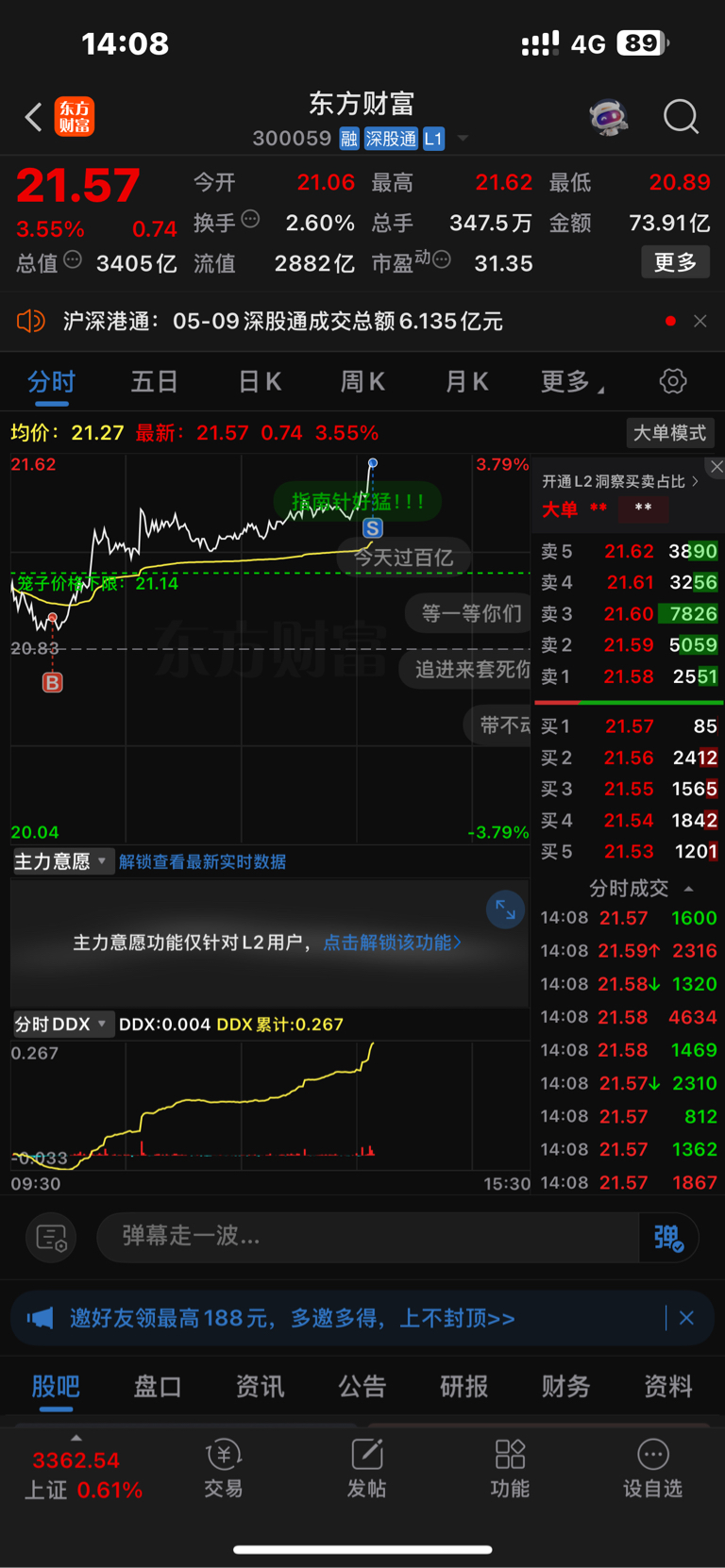Open the danmaku settings list icon
This screenshot has width=725, height=1568.
(x=51, y=1237)
